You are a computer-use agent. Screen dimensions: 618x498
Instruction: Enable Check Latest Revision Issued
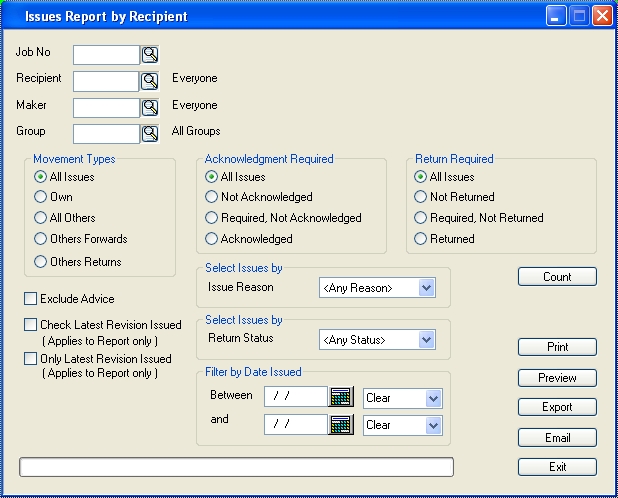pos(30,325)
